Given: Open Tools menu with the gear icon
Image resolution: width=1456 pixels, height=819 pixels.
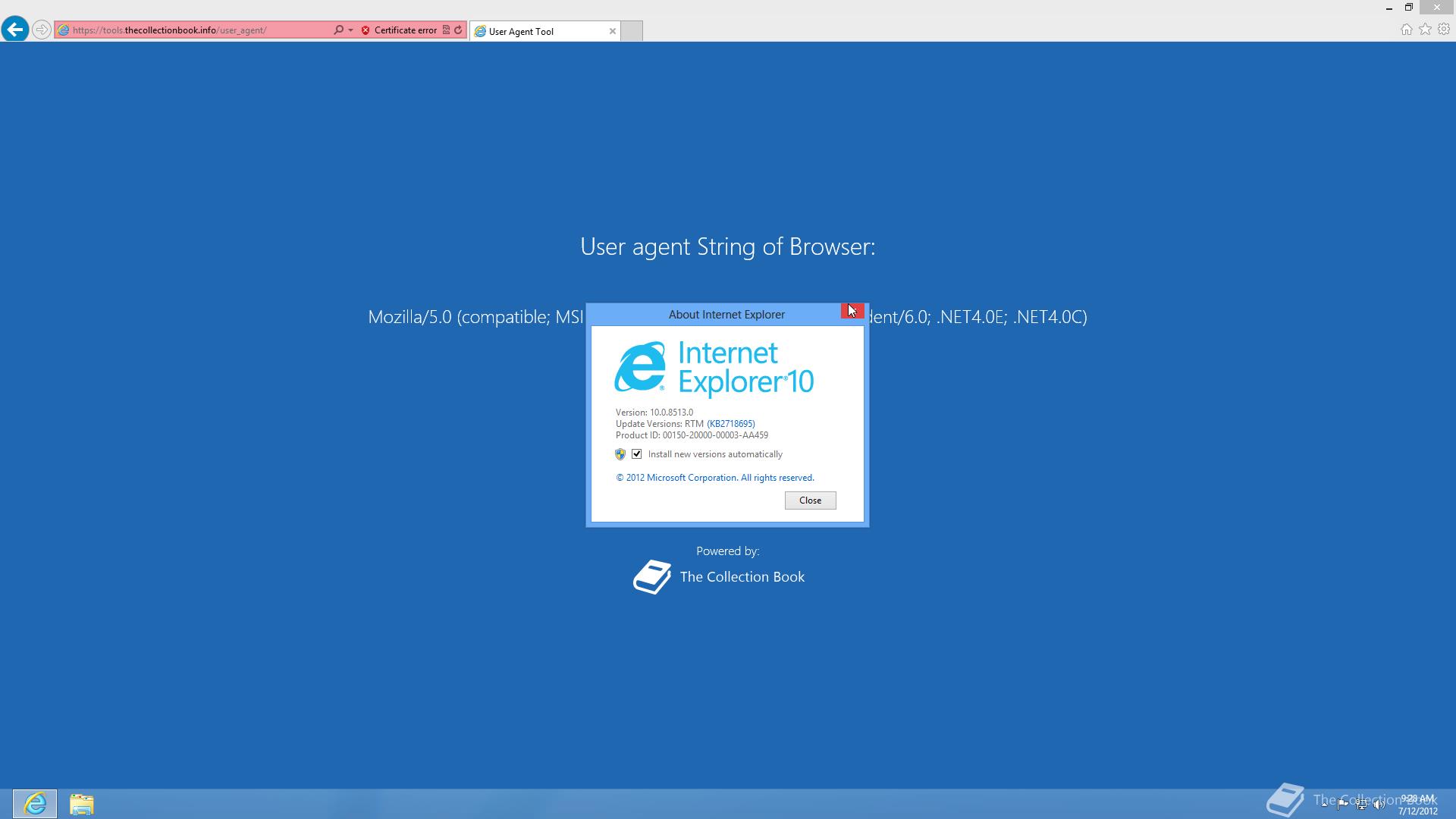Looking at the screenshot, I should [1444, 30].
